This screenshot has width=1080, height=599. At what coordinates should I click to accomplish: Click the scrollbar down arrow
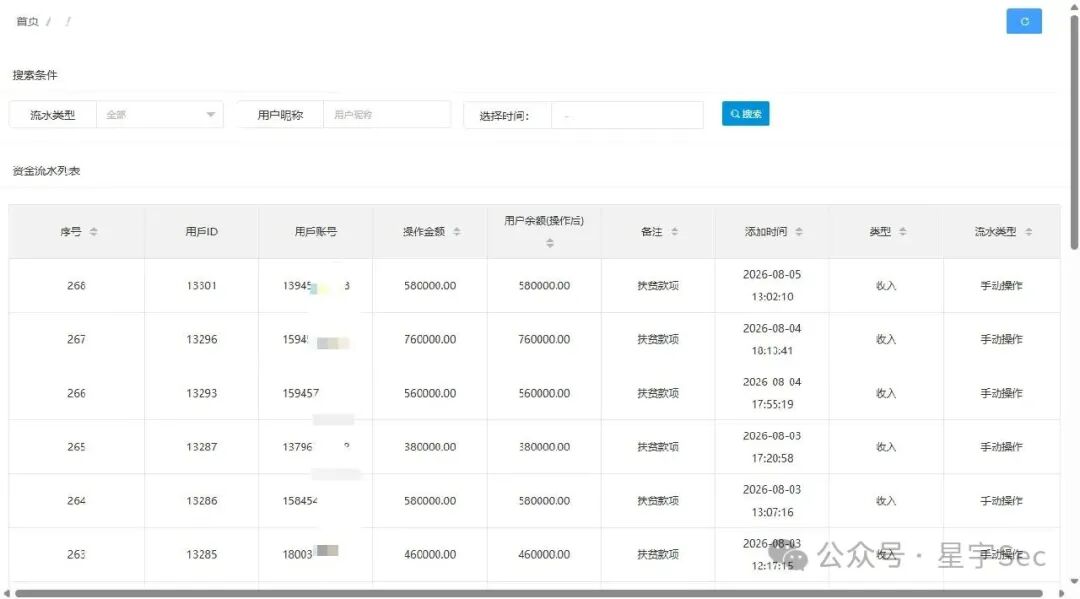click(1074, 582)
